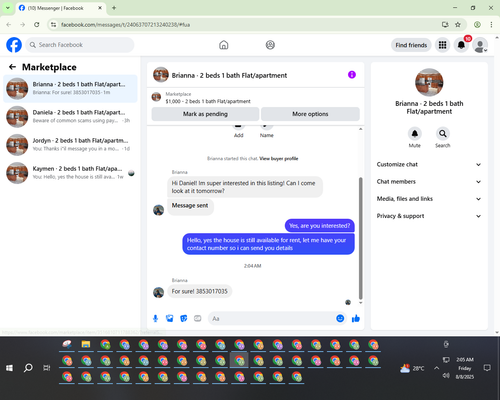Search within conversation magnifier icon
Viewport: 500px width, 400px height.
(442, 134)
